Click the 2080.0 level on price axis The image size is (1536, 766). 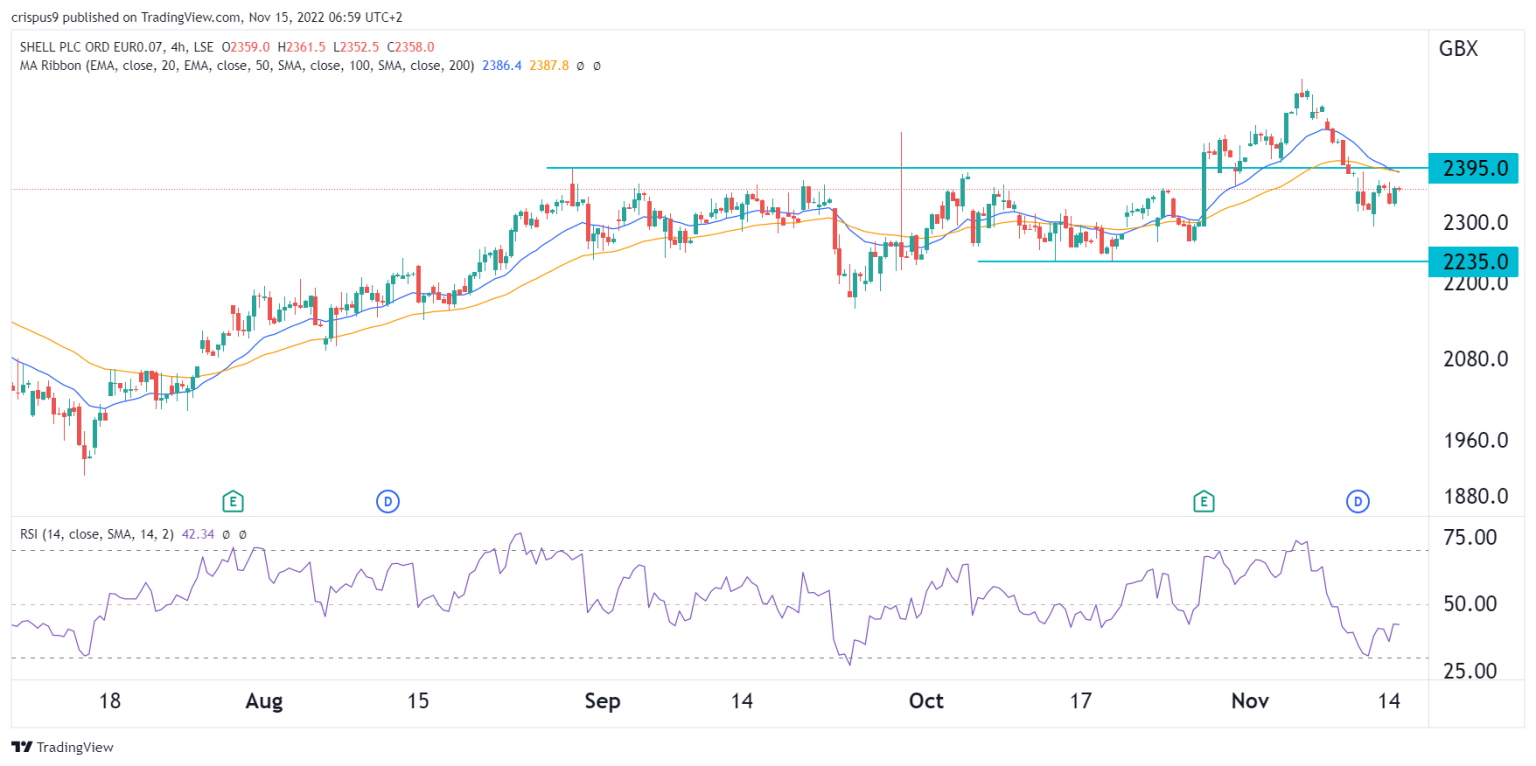pyautogui.click(x=1473, y=358)
